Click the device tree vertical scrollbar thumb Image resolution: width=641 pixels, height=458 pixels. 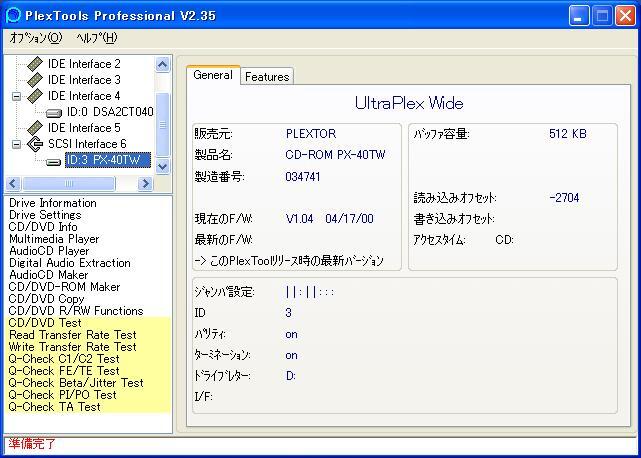click(x=162, y=125)
